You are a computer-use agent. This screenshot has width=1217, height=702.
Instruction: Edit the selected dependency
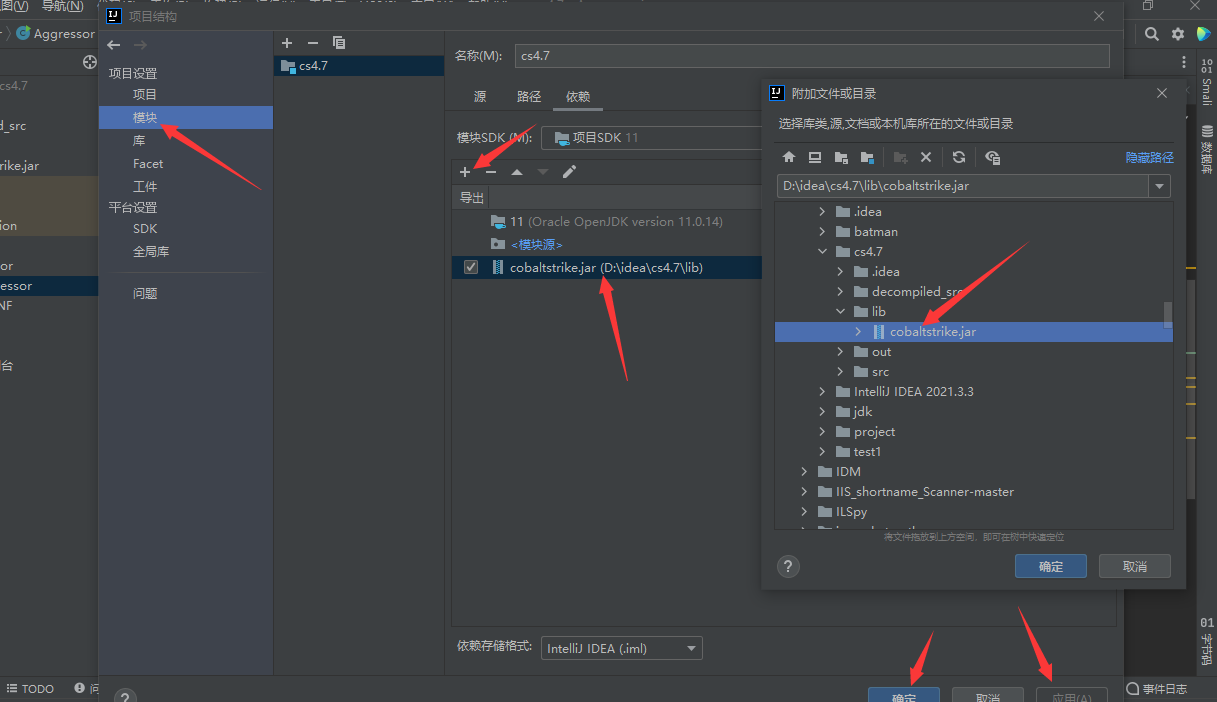click(x=569, y=172)
